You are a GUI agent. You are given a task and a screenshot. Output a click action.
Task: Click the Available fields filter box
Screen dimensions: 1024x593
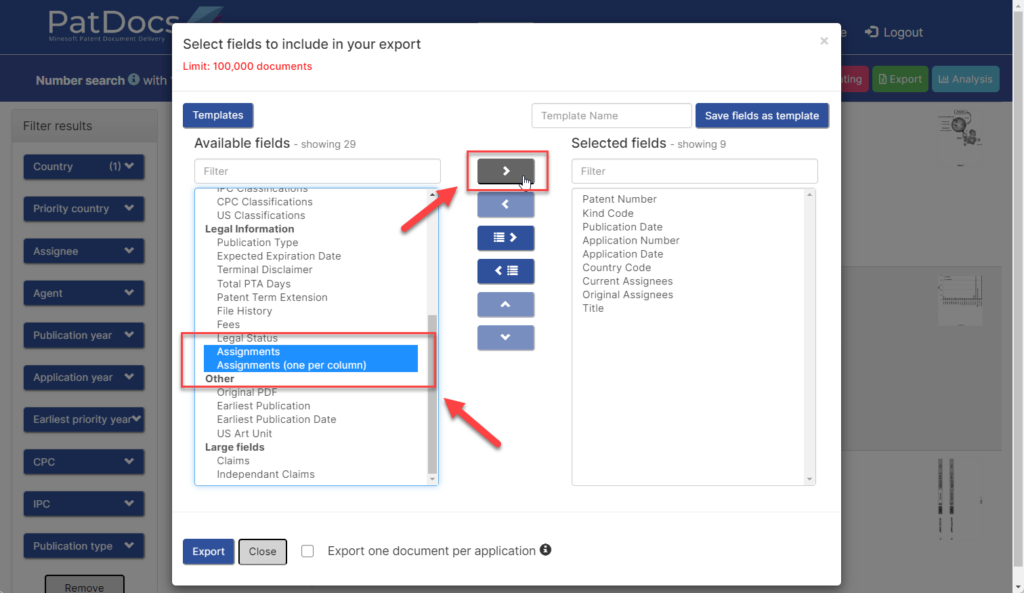point(317,171)
